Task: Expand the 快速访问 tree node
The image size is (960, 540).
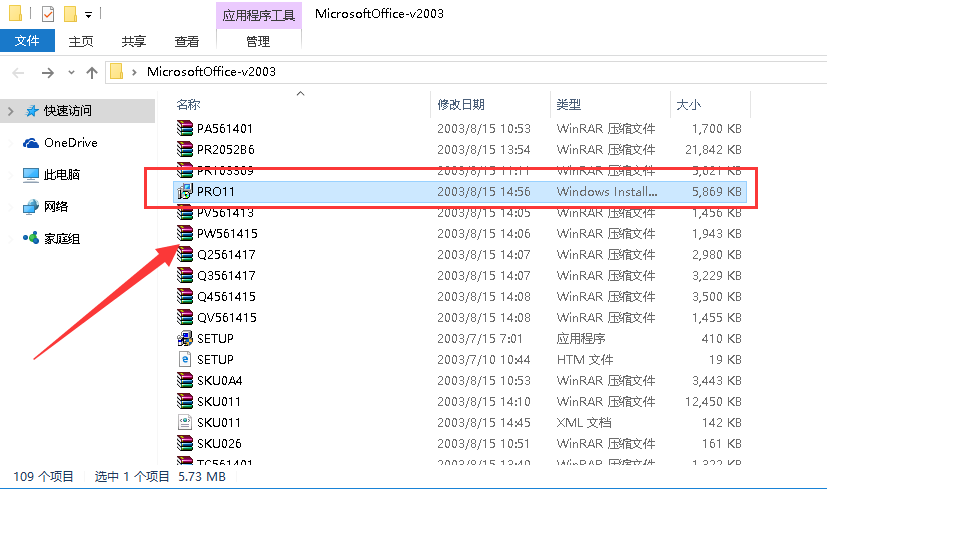Action: point(10,111)
